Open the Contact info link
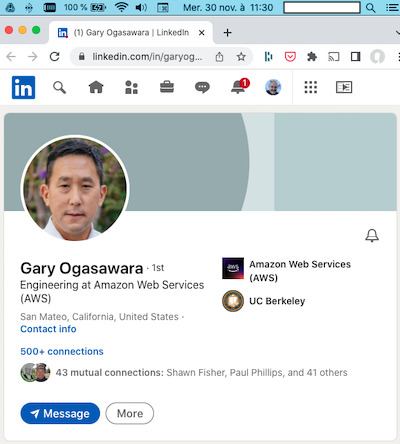The height and width of the screenshot is (444, 400). click(48, 329)
